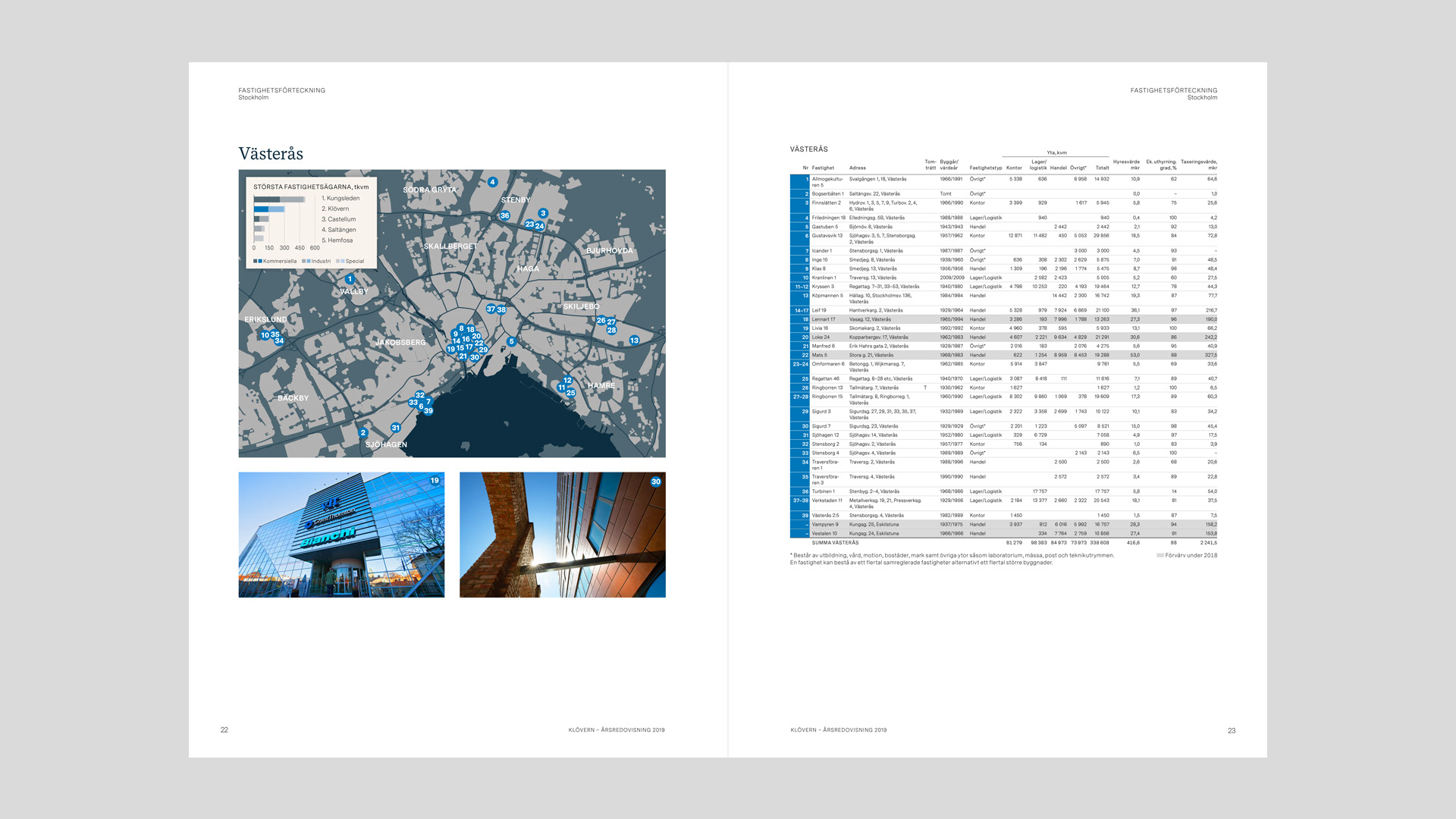
Task: Select map marker number 10 in Erikslund
Action: tap(265, 334)
